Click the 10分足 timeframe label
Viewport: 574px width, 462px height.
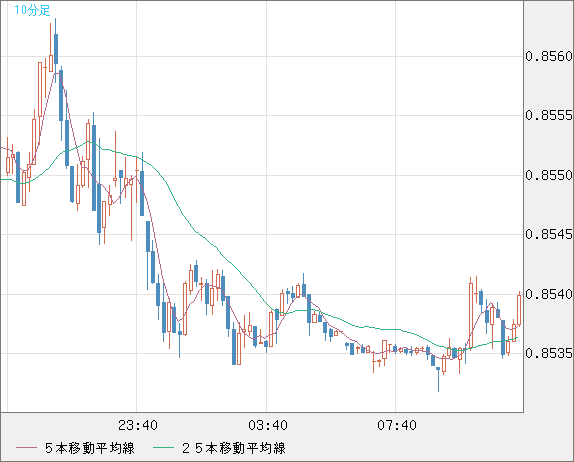click(x=32, y=10)
